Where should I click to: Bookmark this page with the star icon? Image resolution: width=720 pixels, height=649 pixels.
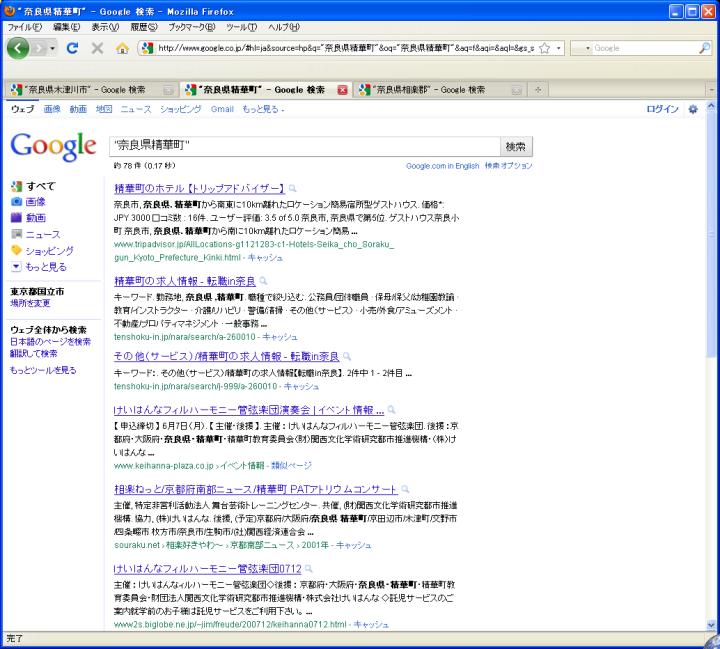point(541,48)
